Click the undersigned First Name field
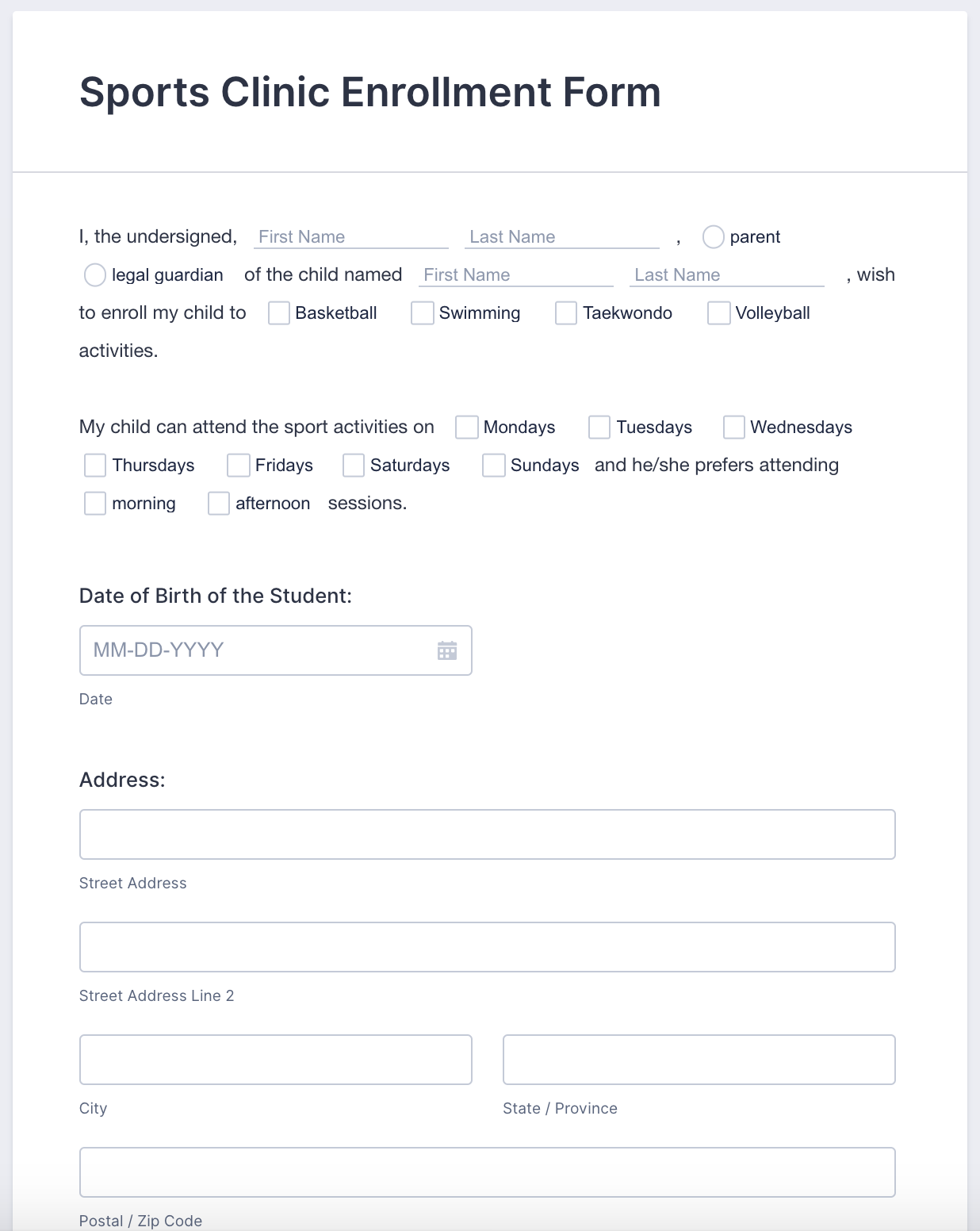This screenshot has height=1231, width=980. pos(350,236)
